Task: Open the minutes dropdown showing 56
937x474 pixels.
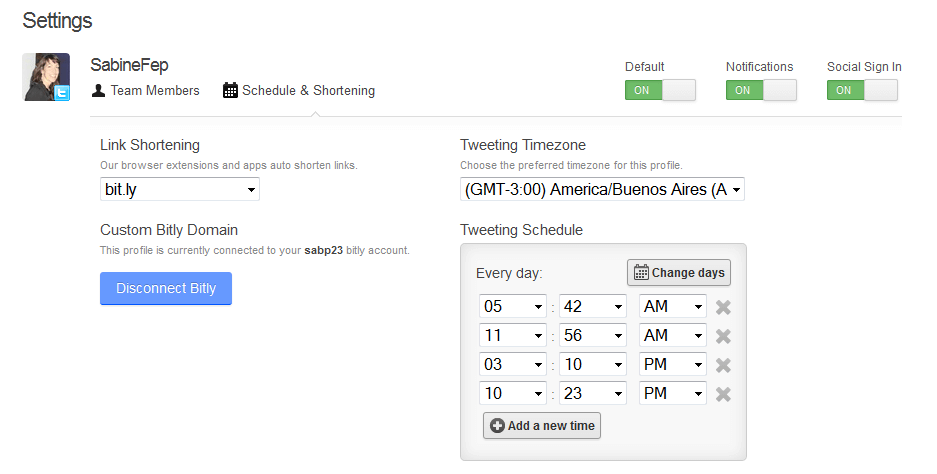Action: coord(593,335)
